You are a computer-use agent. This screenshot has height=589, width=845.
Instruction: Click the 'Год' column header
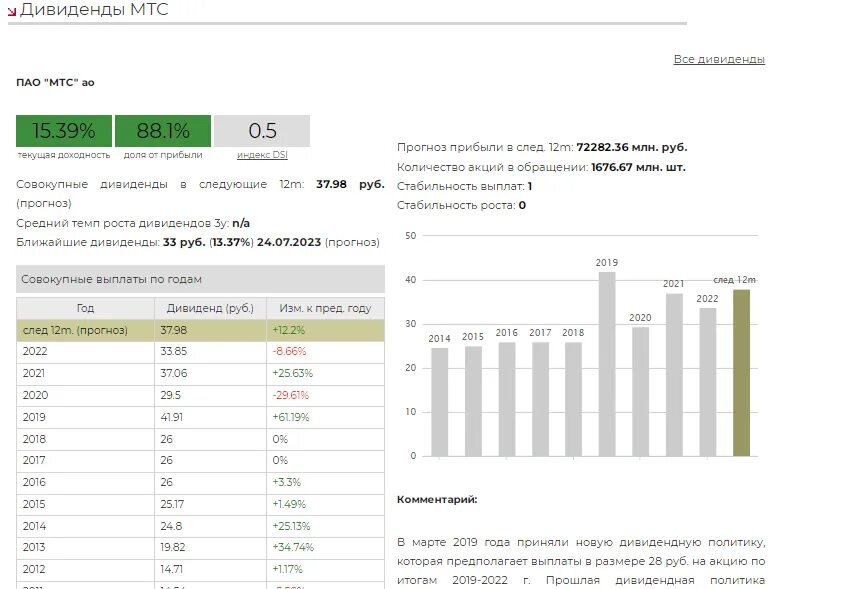(x=85, y=308)
